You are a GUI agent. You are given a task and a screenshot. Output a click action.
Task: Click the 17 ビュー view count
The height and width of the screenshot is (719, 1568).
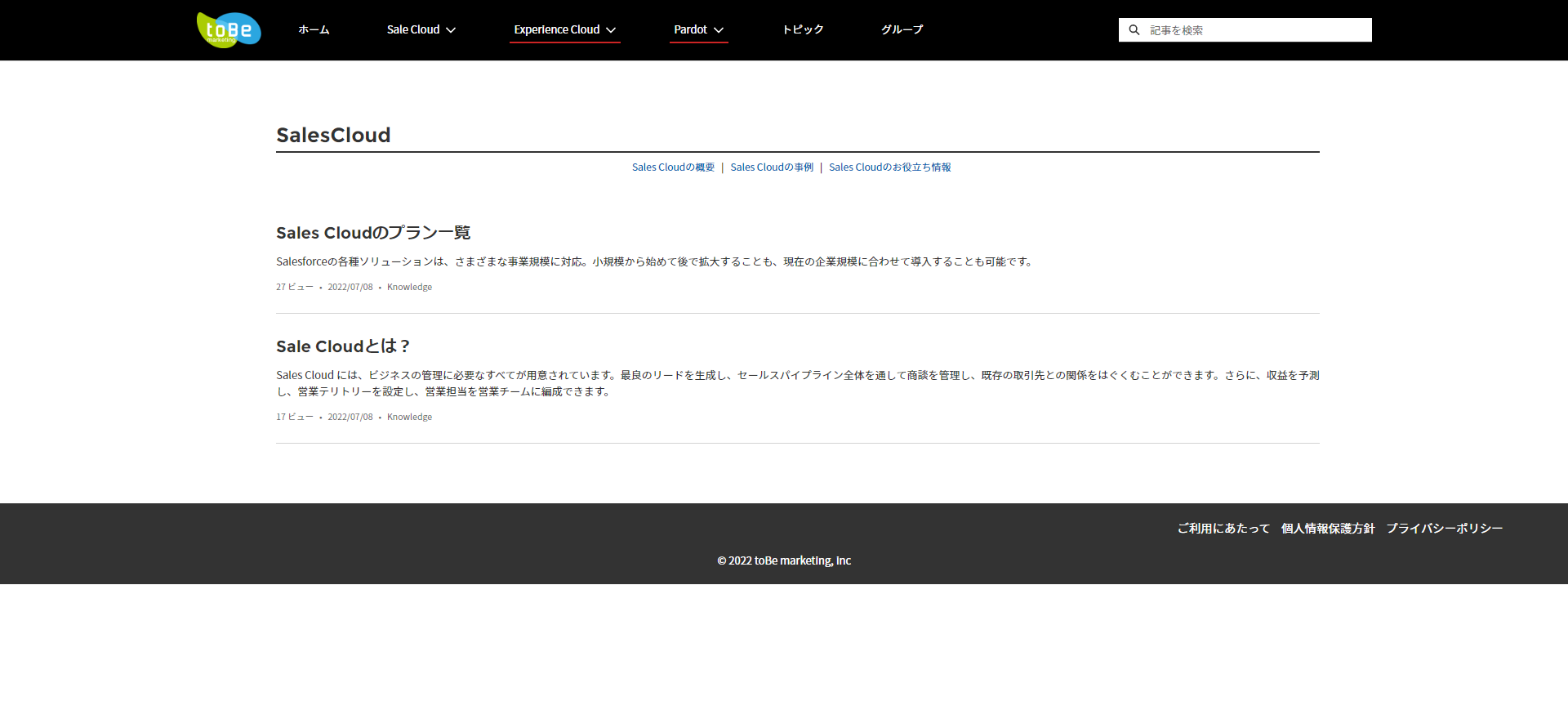tap(295, 417)
